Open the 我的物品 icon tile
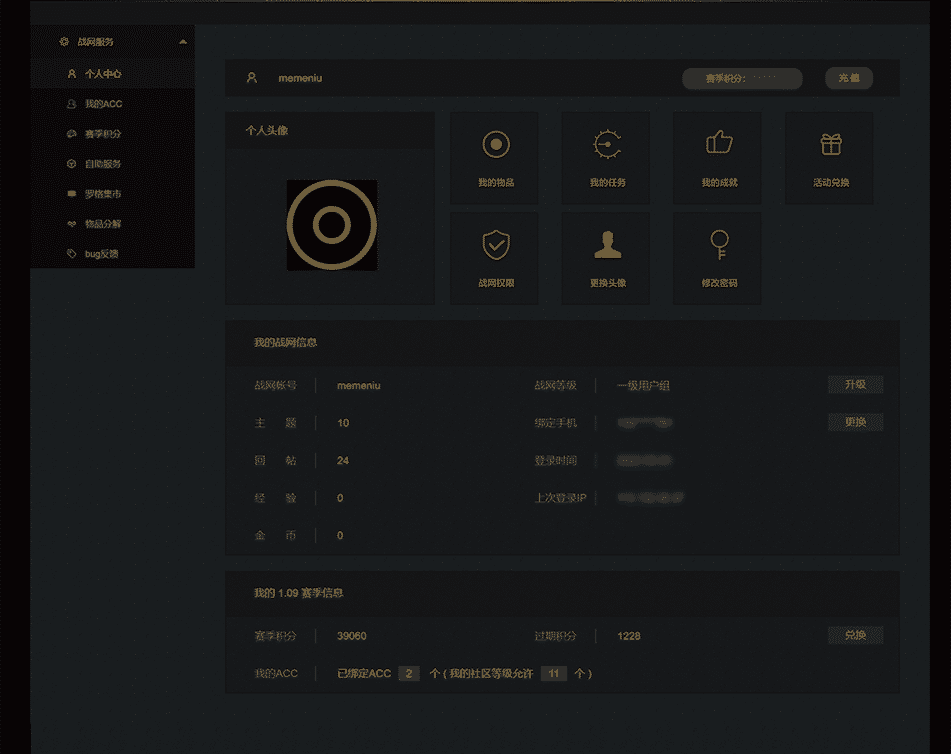 point(495,146)
